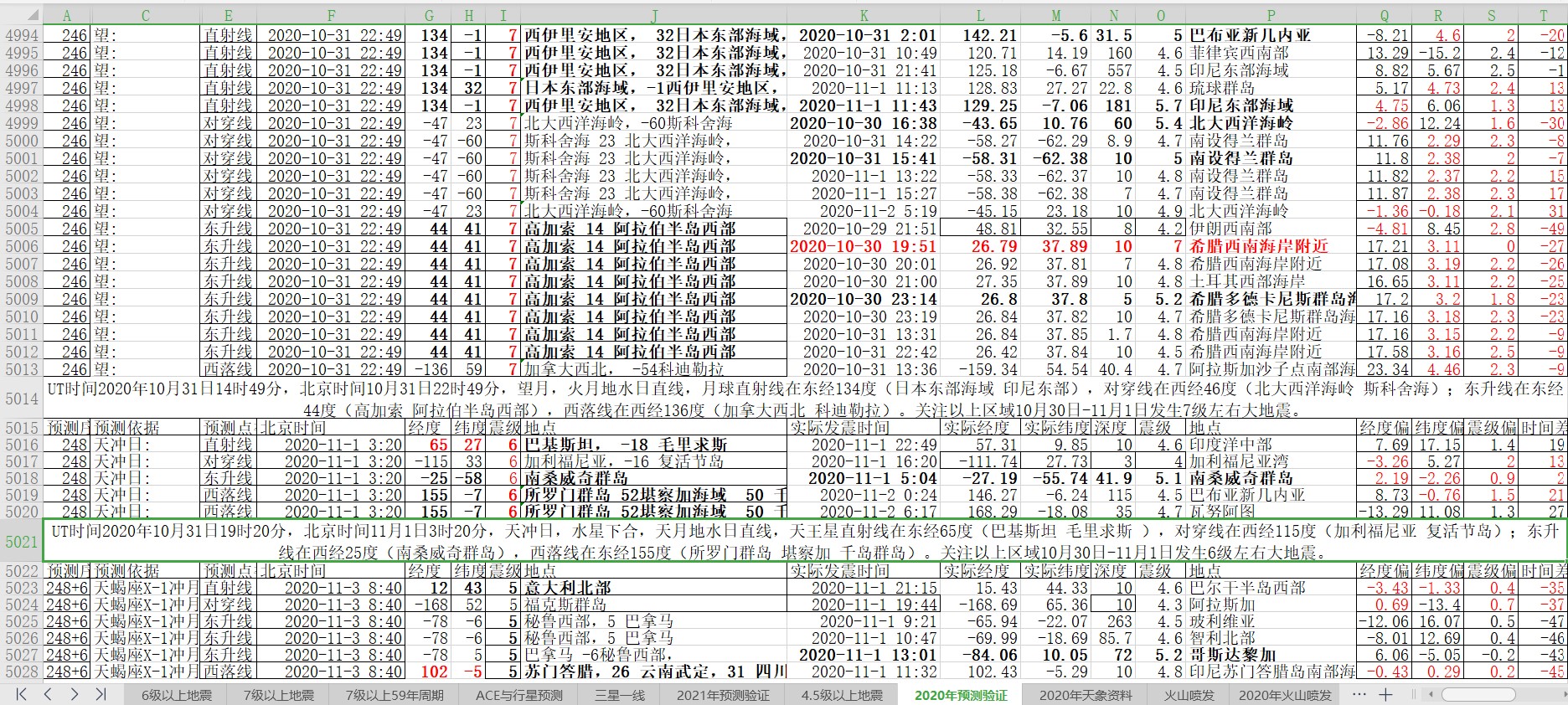
Task: Switch to the 6级以上地震 sheet tab
Action: tap(176, 695)
